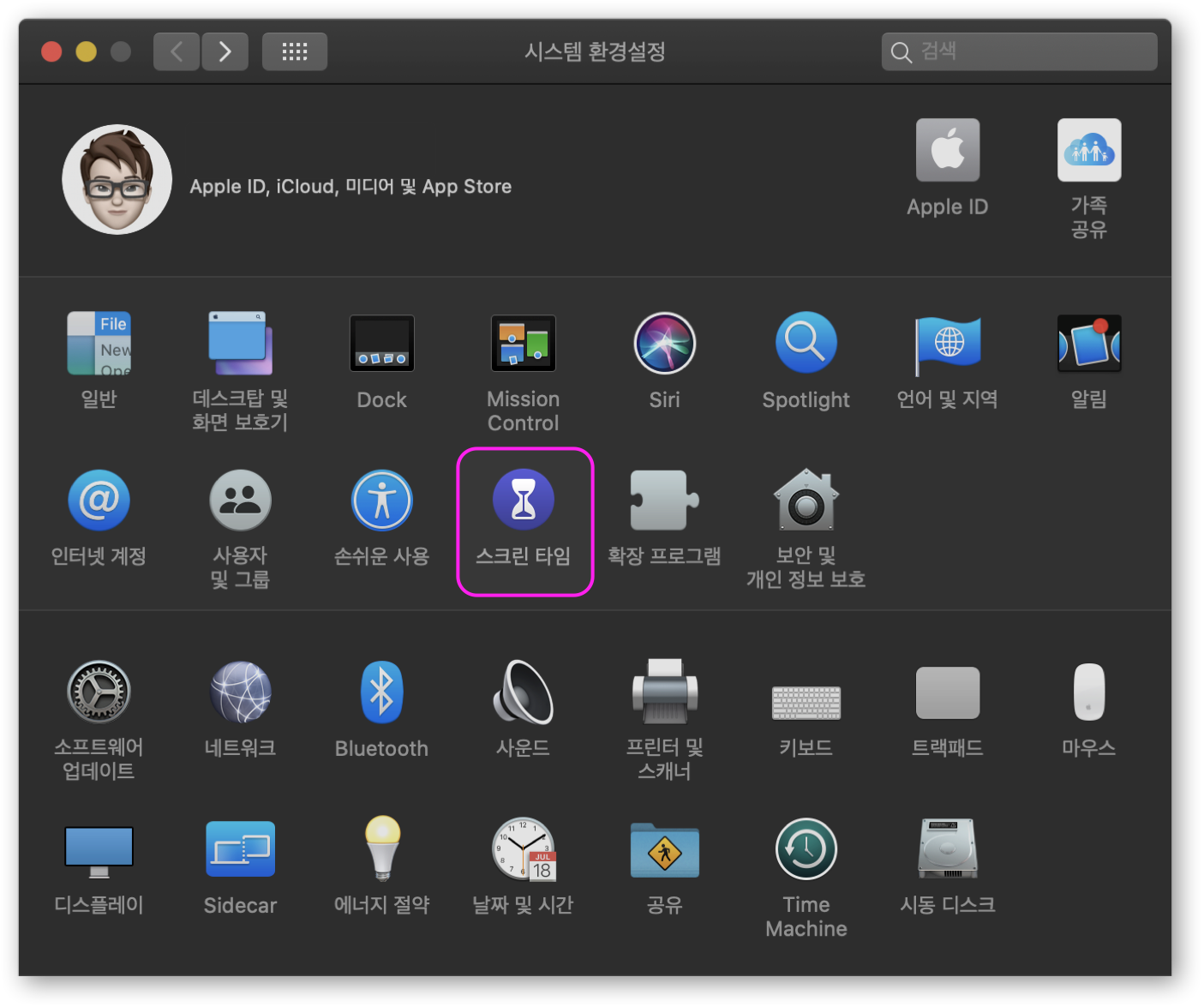Open 소프트웨어 업데이트 preferences
The width and height of the screenshot is (1204, 1007).
[x=99, y=692]
